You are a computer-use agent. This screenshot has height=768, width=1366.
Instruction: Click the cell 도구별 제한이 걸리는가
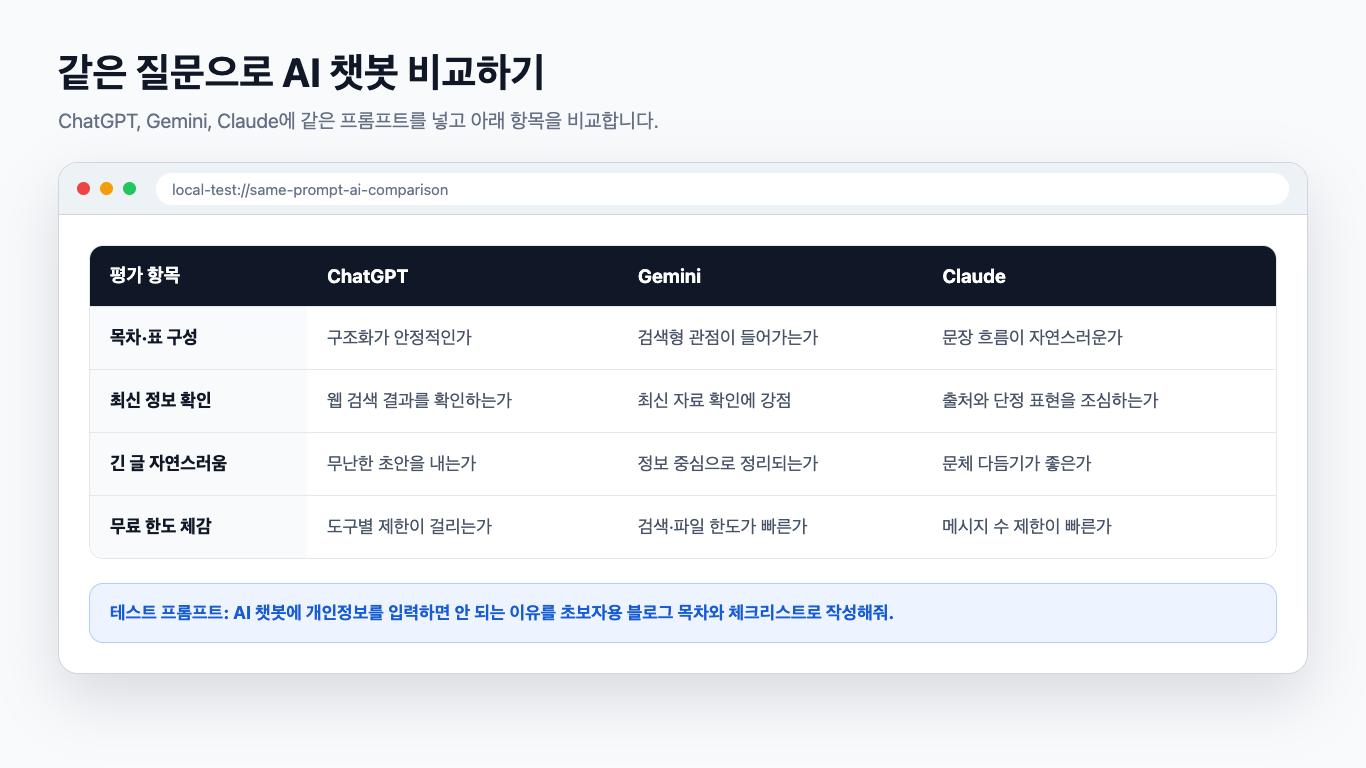pyautogui.click(x=462, y=527)
